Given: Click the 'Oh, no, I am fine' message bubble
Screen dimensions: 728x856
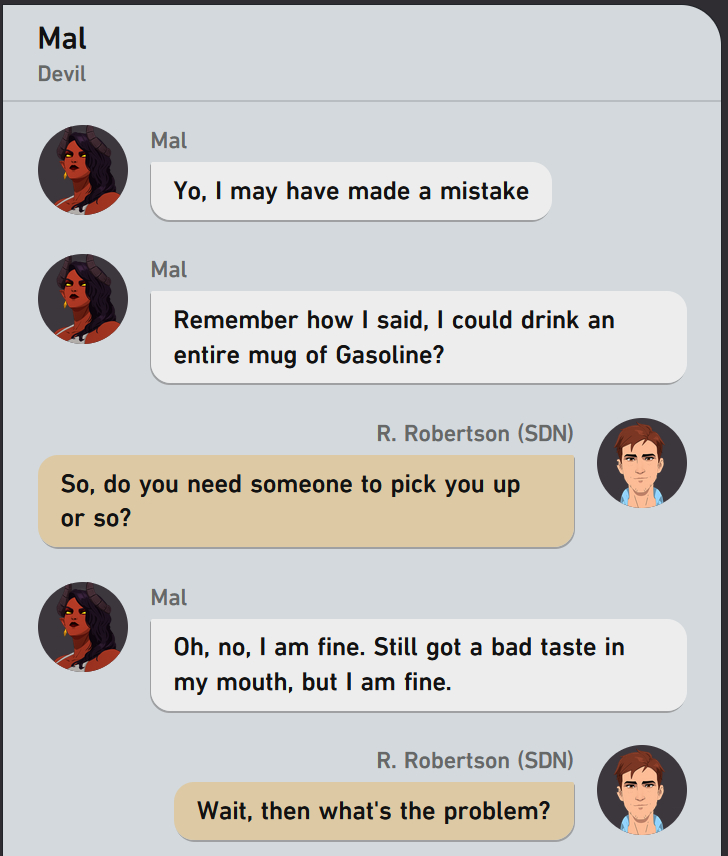Looking at the screenshot, I should [x=418, y=665].
